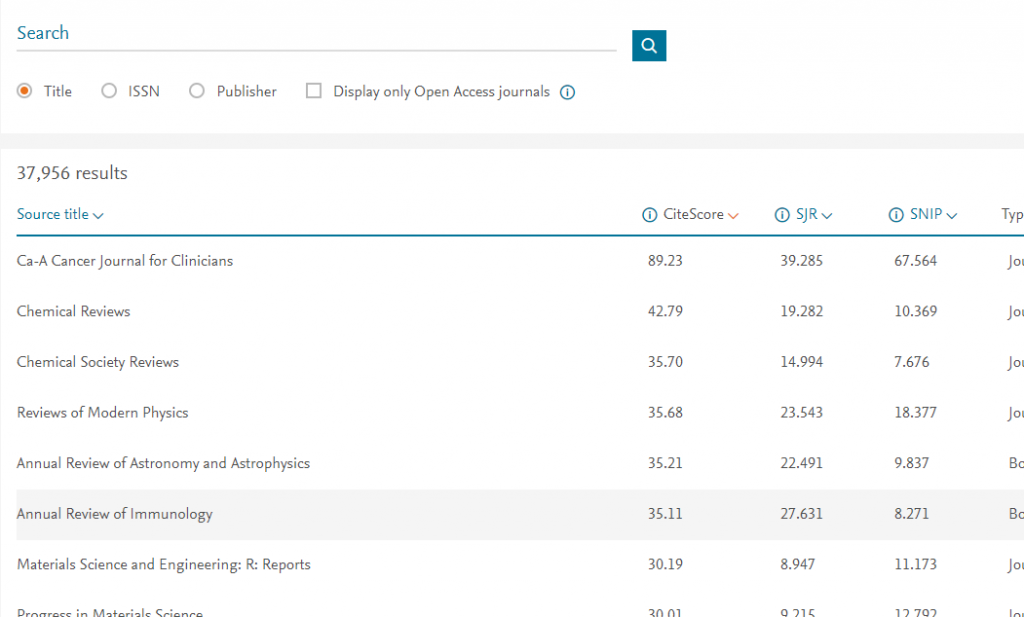
Task: Type in the Search input field
Action: [316, 33]
